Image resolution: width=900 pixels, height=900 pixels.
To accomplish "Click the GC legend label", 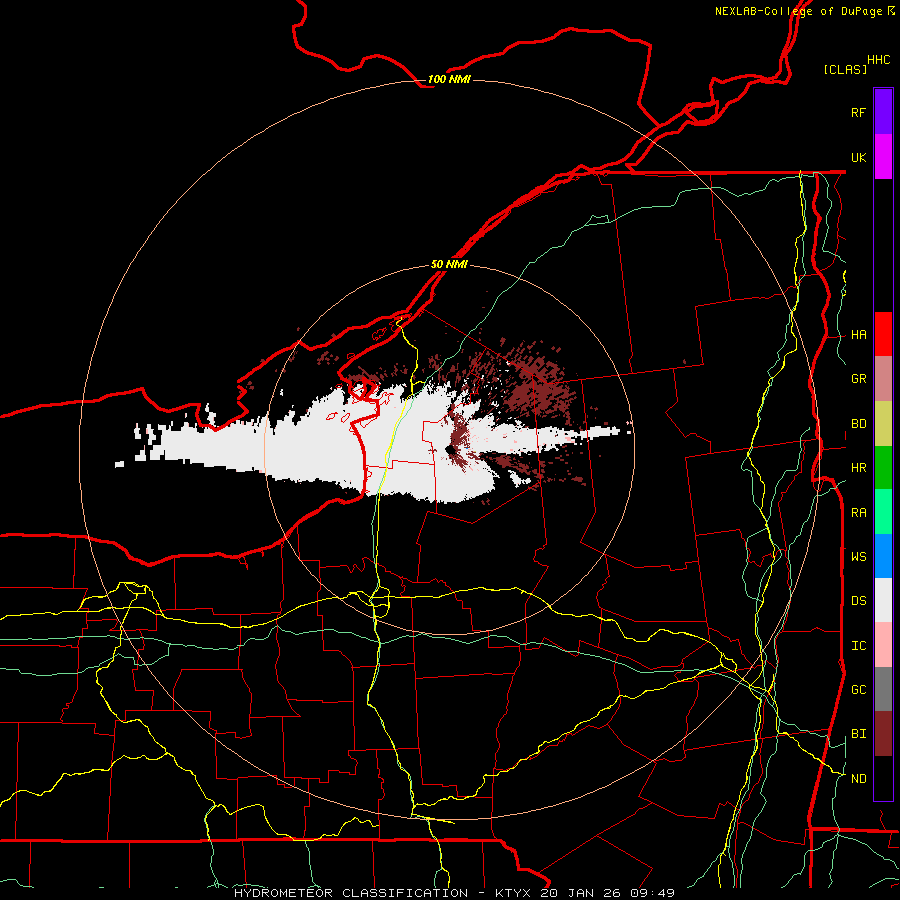I will 858,690.
